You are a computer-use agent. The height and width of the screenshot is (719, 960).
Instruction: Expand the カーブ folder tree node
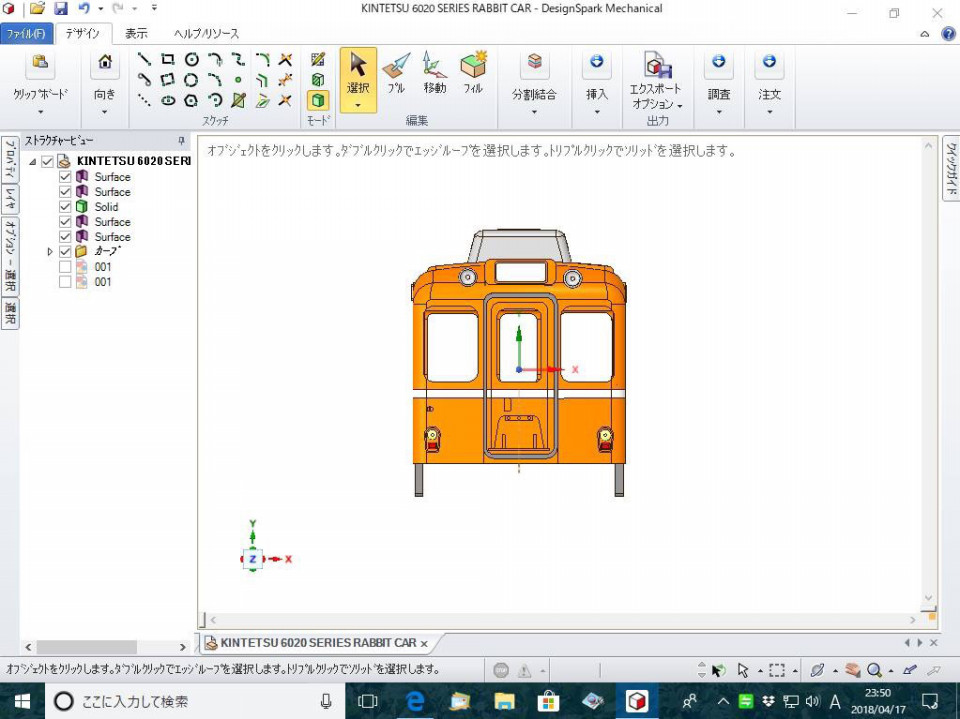[50, 251]
